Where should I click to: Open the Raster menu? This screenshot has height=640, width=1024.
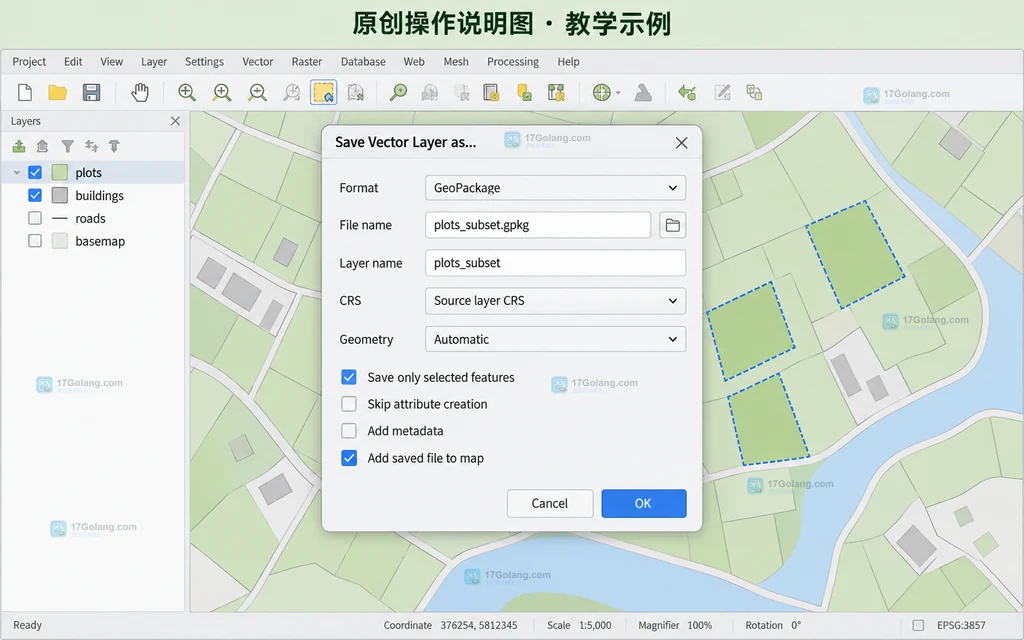coord(306,61)
